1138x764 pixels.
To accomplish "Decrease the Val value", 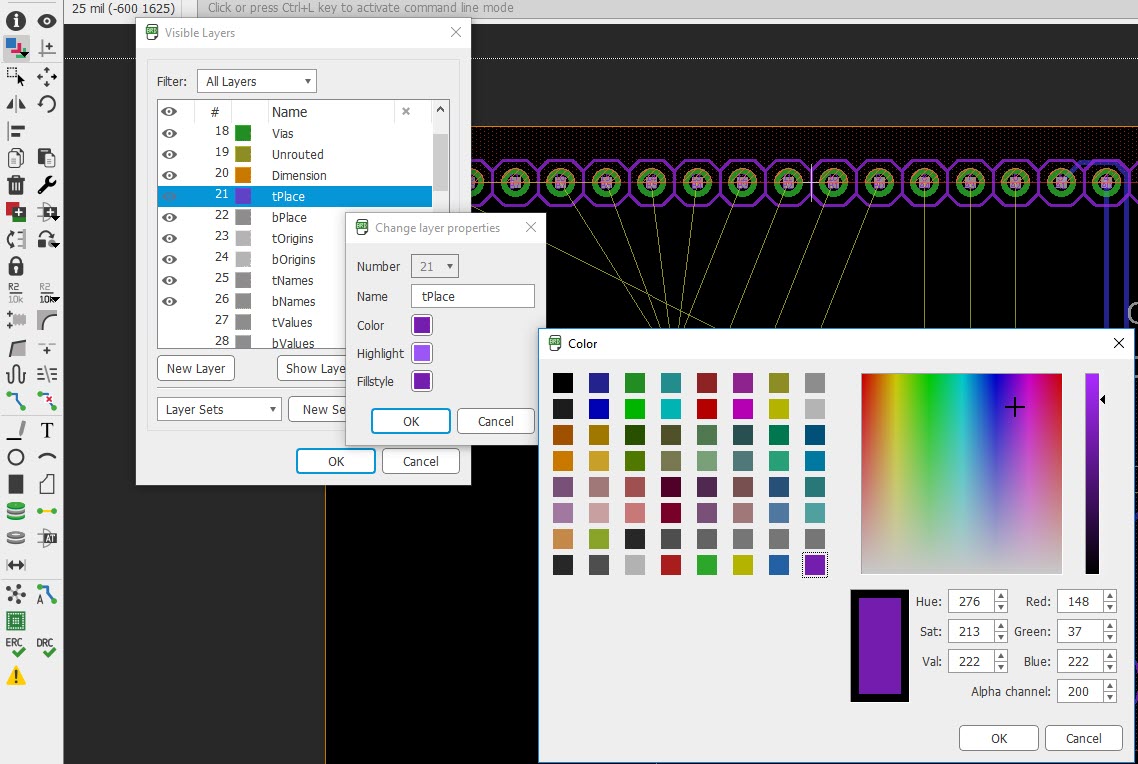I will coord(1001,667).
